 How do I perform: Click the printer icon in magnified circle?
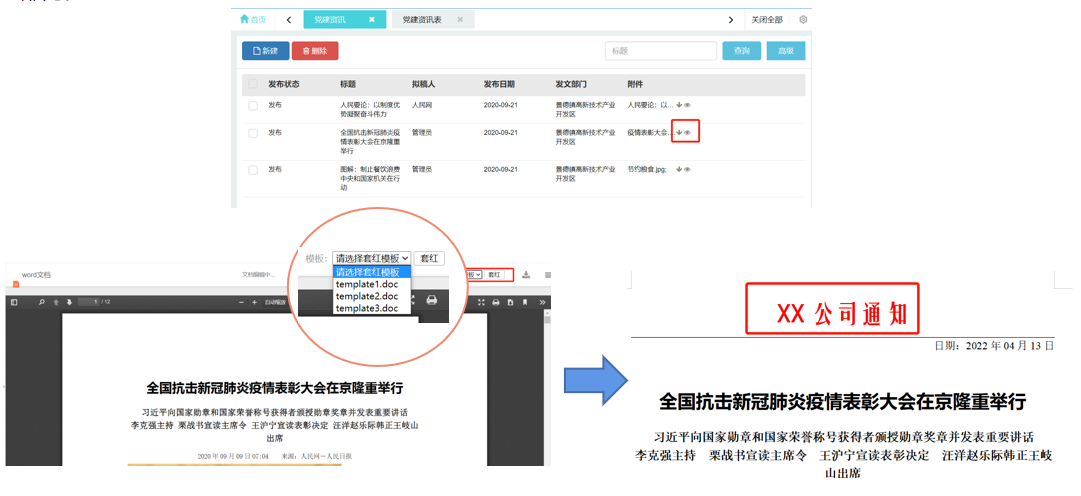(x=432, y=300)
